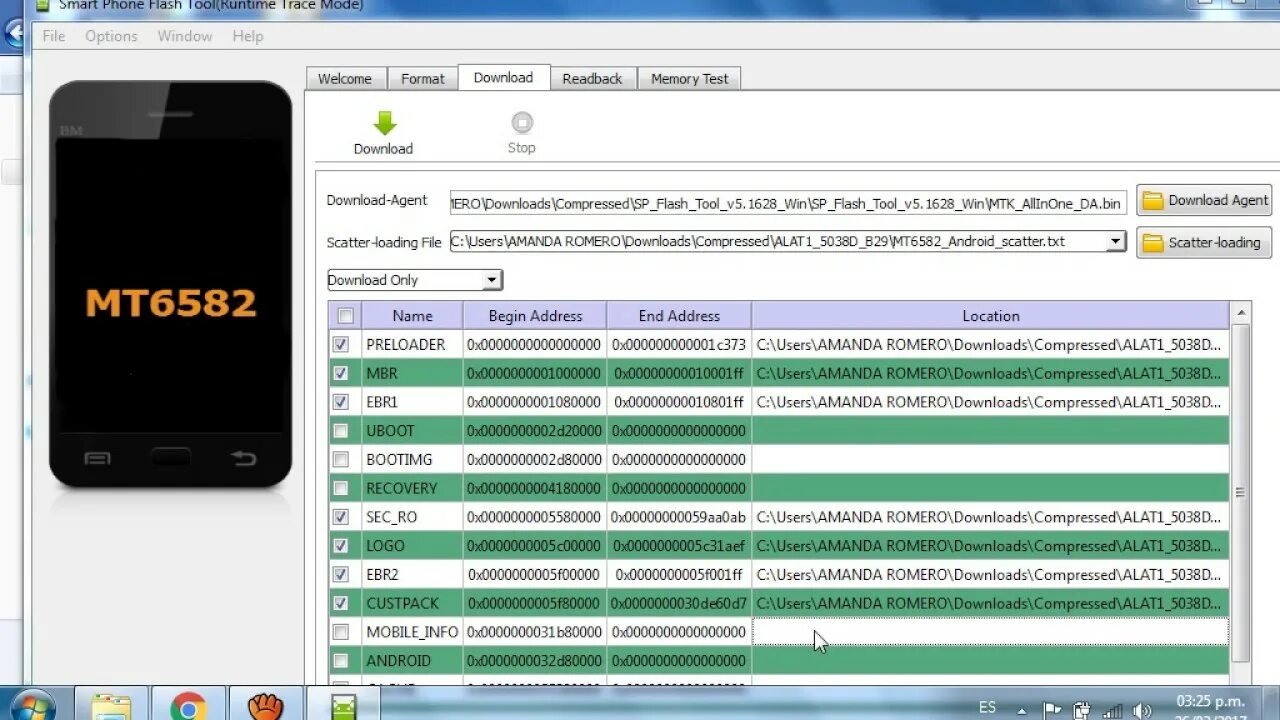The image size is (1280, 720).
Task: Check the MOBILE_INFO partition checkbox
Action: click(341, 632)
